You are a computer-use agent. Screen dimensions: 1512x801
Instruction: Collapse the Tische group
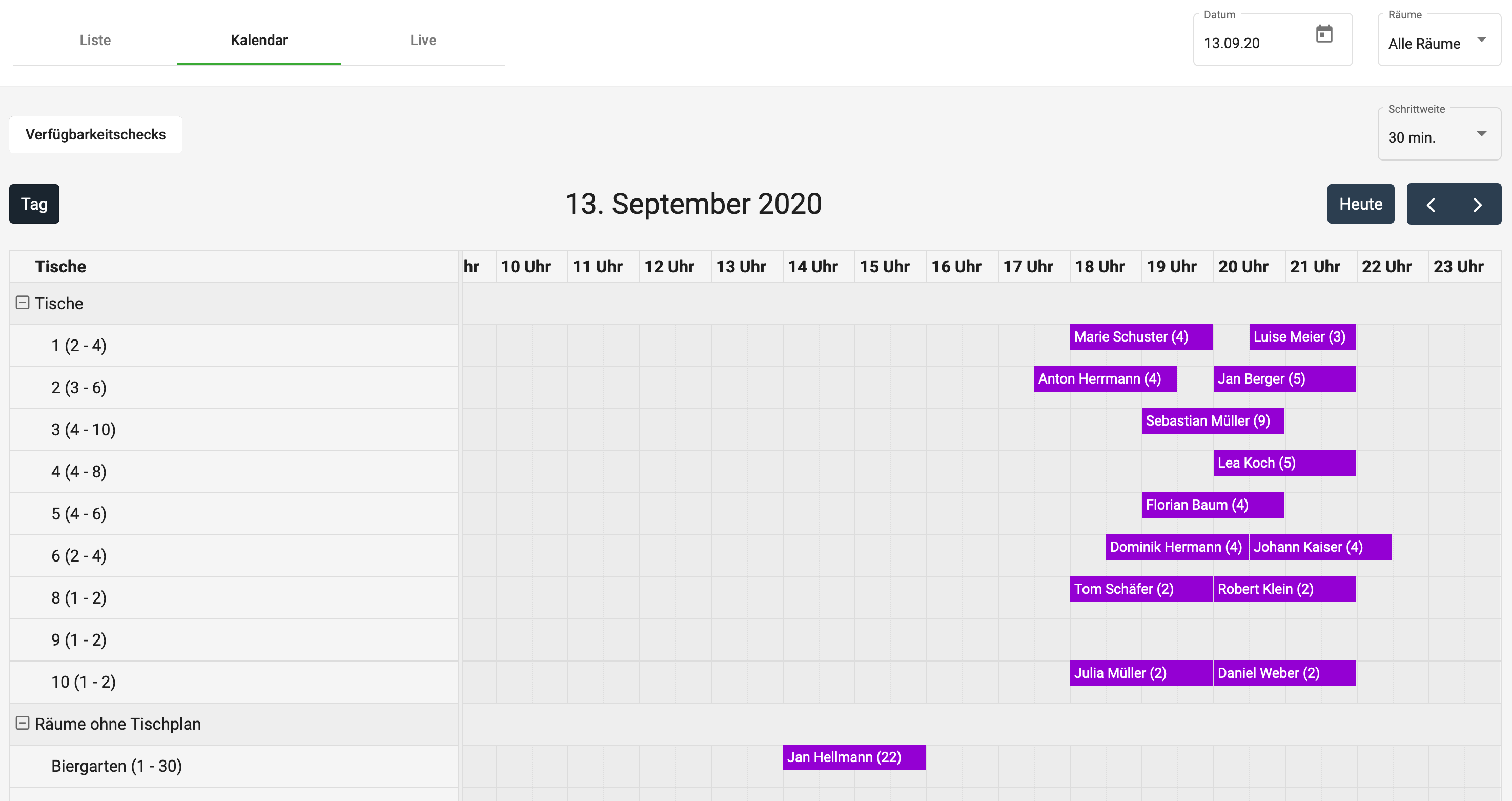pyautogui.click(x=23, y=303)
